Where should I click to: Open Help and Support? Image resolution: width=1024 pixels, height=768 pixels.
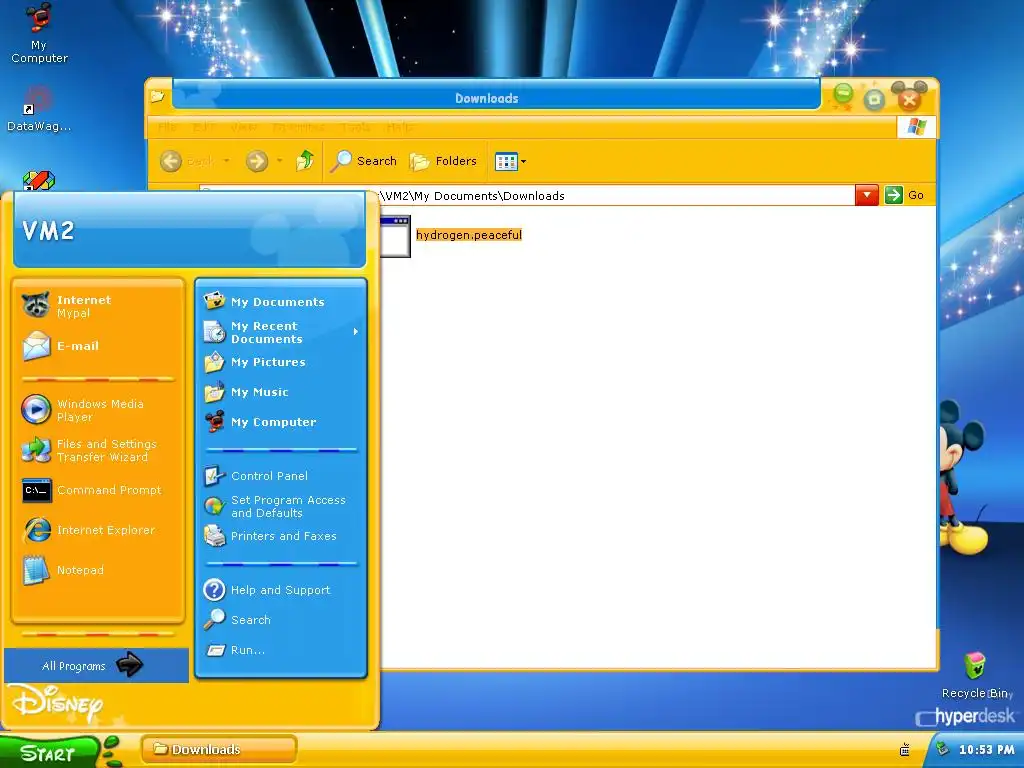point(281,590)
